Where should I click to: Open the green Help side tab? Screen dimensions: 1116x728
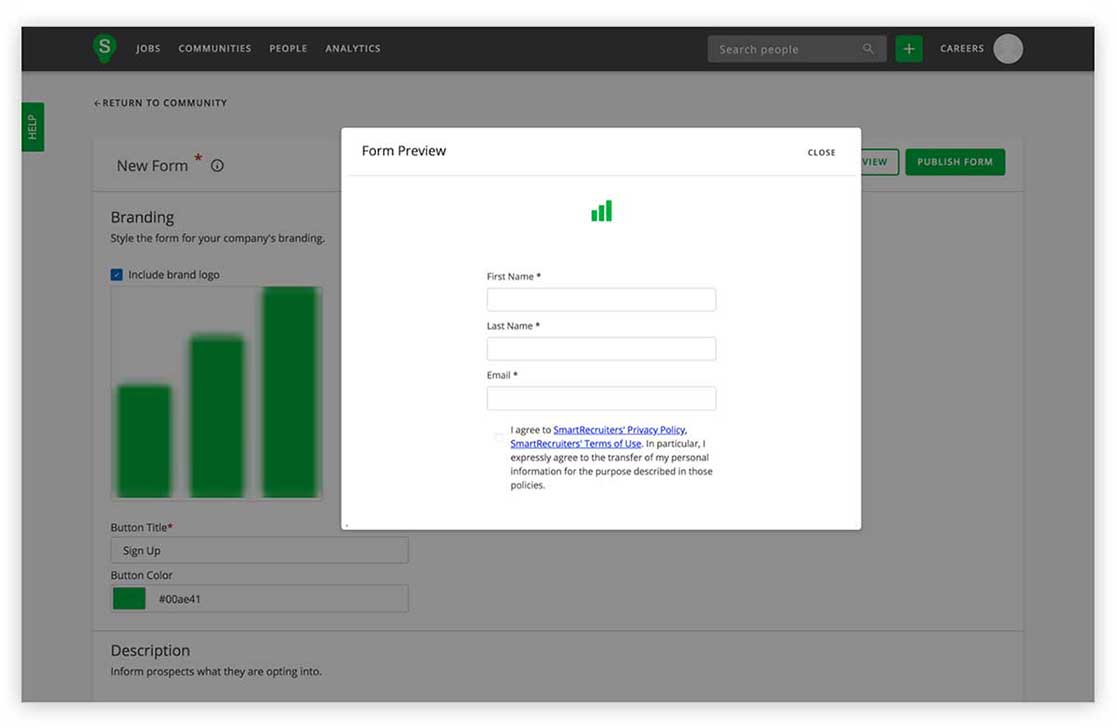tap(32, 127)
